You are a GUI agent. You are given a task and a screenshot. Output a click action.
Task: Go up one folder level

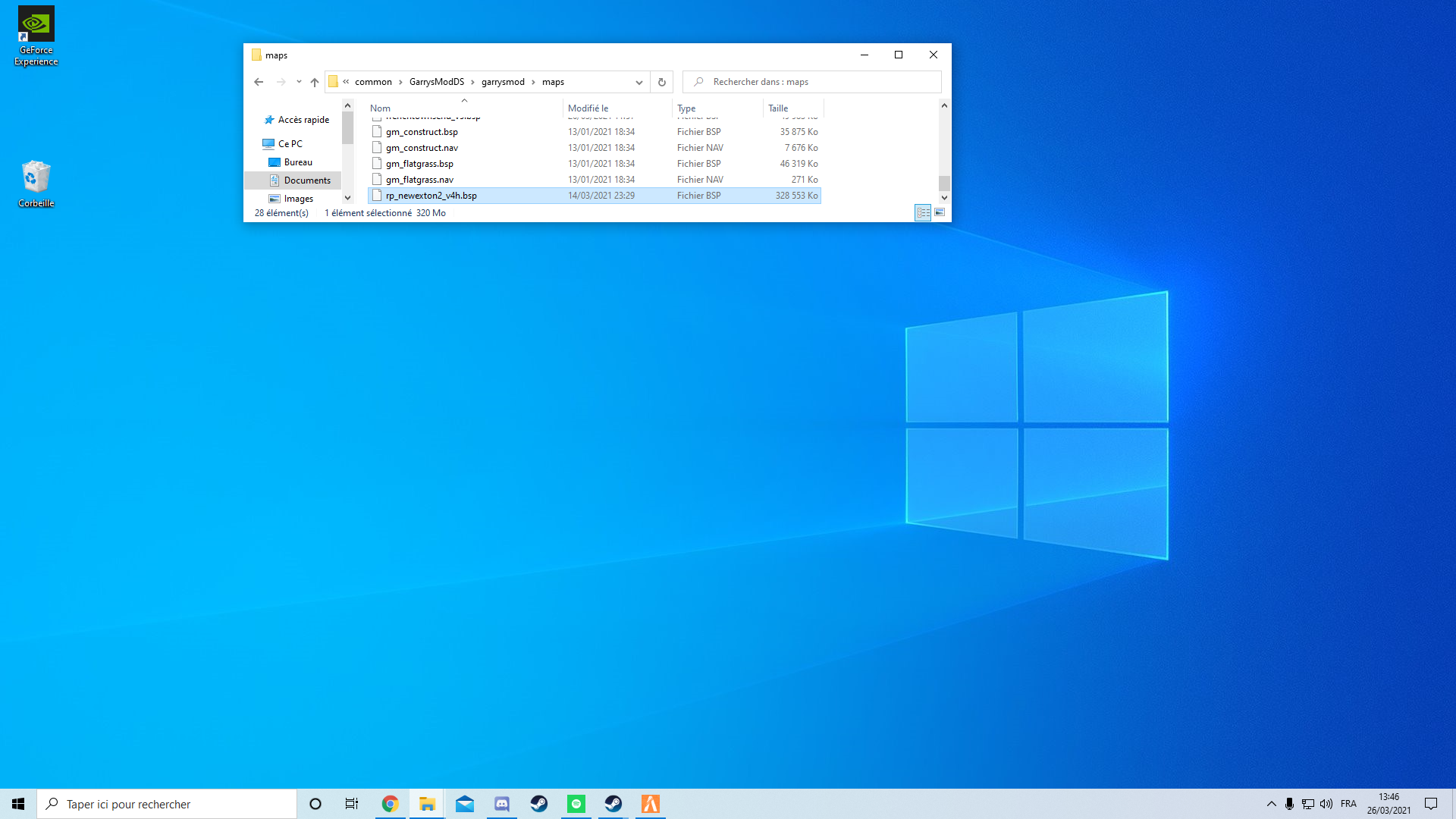(x=315, y=82)
